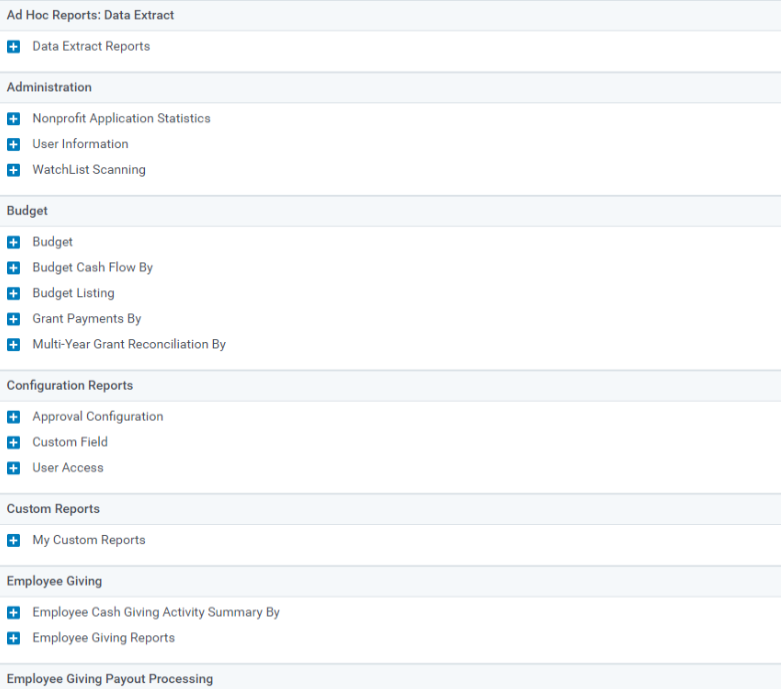This screenshot has height=689, width=781.
Task: Open the WatchList Scanning report label
Action: [x=89, y=170]
